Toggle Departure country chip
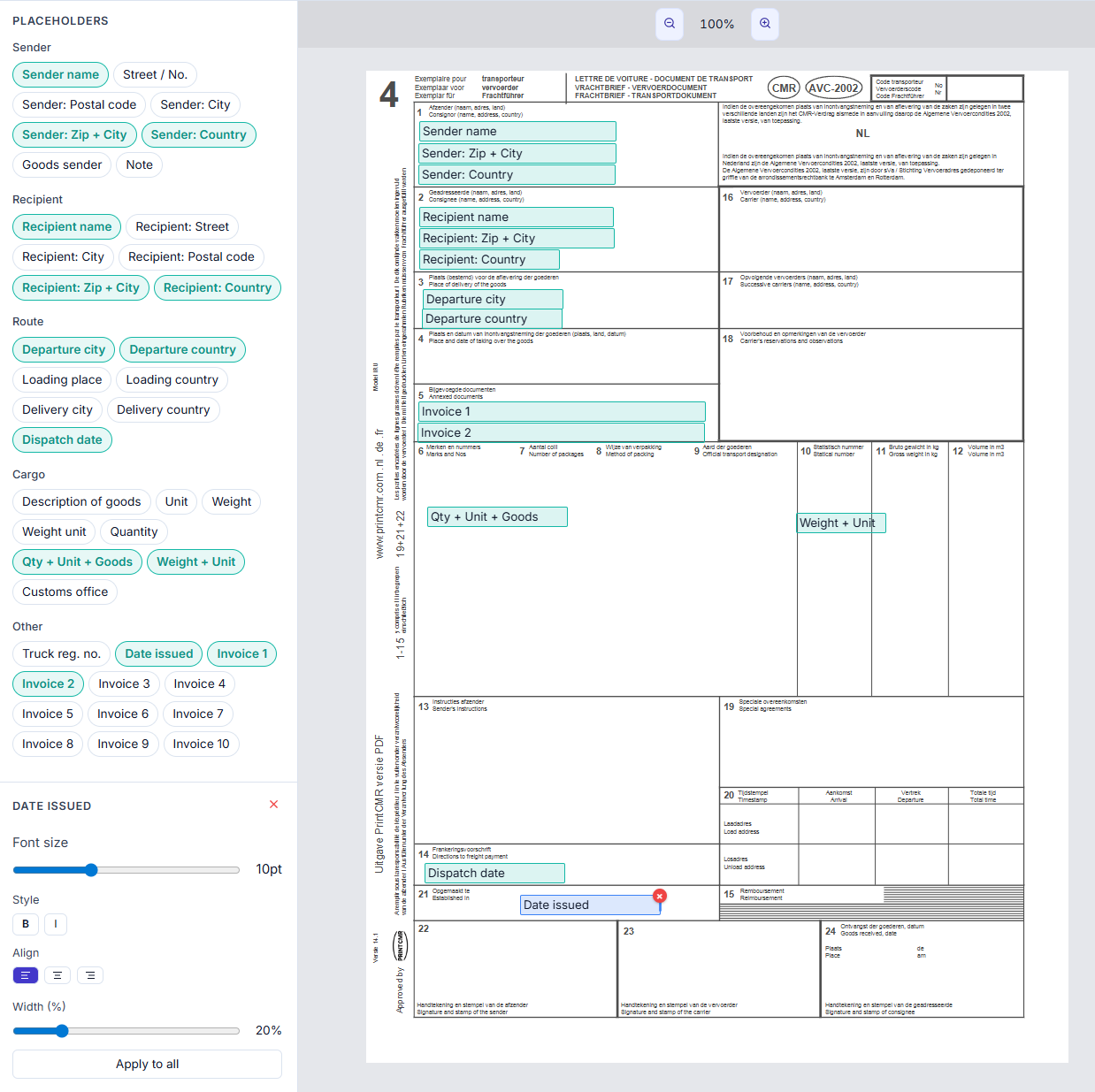This screenshot has height=1092, width=1095. 182,349
